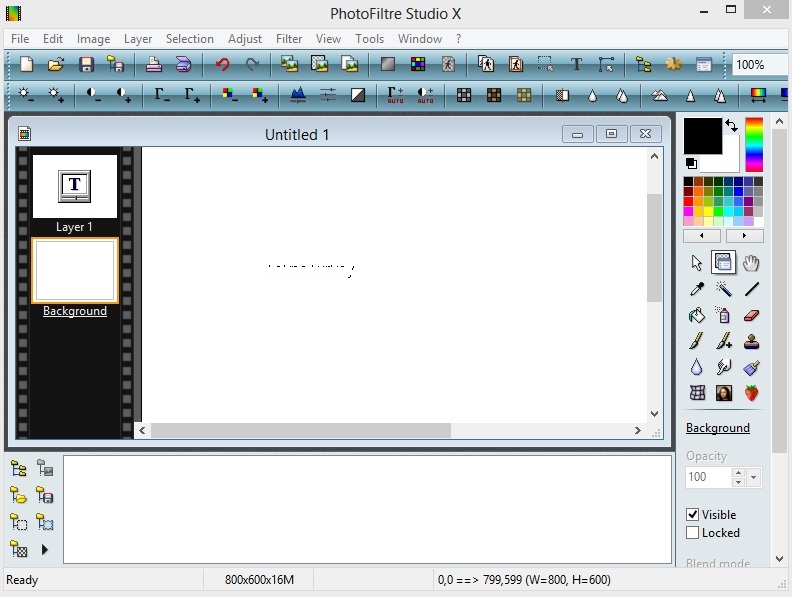This screenshot has height=597, width=792.
Task: Select the Magic Wand tool
Action: [x=724, y=289]
